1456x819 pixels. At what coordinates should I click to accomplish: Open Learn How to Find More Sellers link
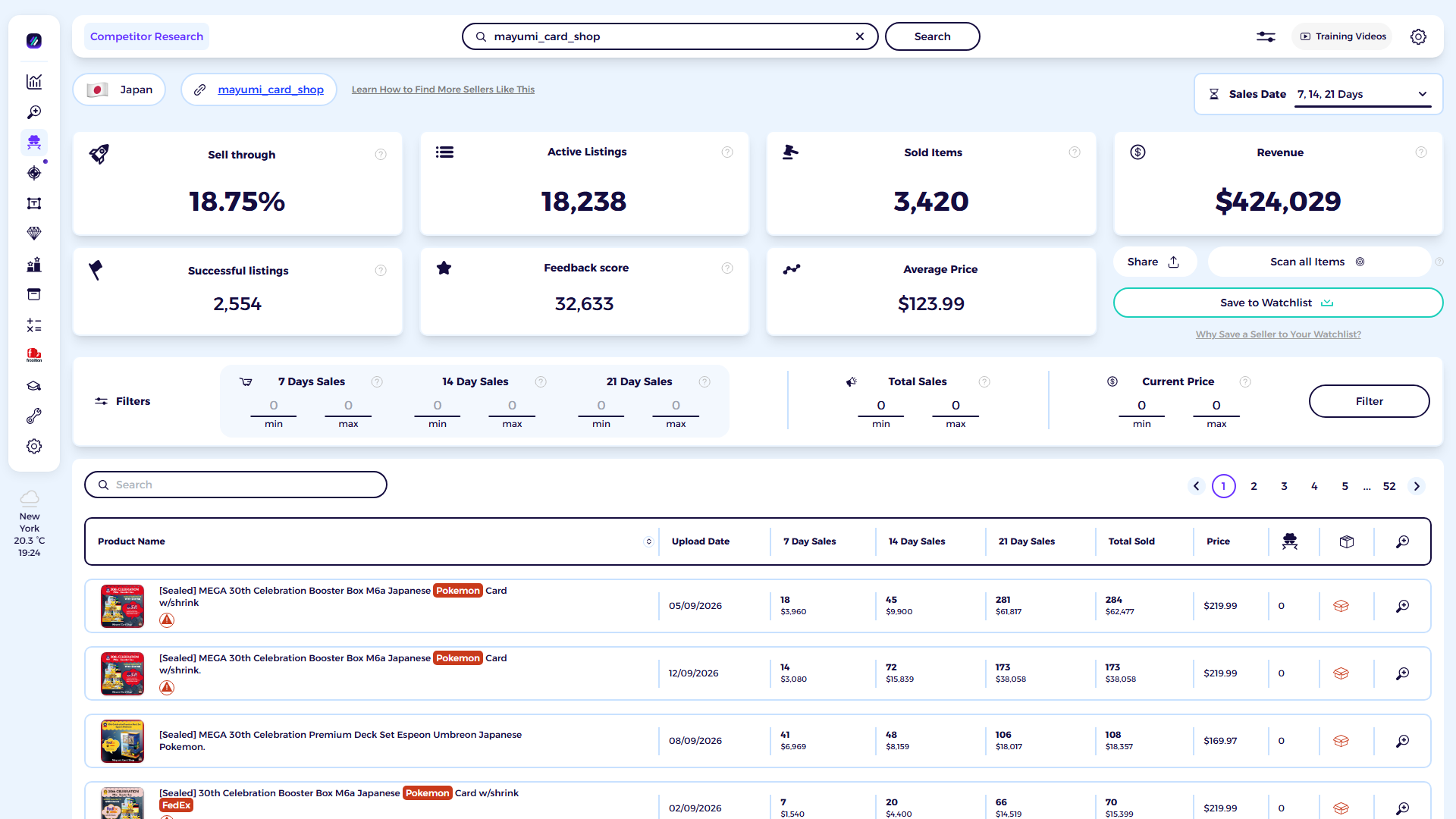pyautogui.click(x=443, y=89)
